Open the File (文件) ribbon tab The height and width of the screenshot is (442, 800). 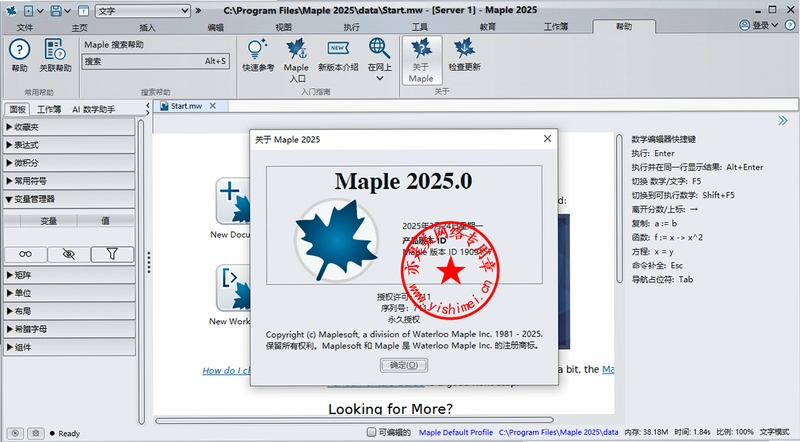pyautogui.click(x=24, y=27)
